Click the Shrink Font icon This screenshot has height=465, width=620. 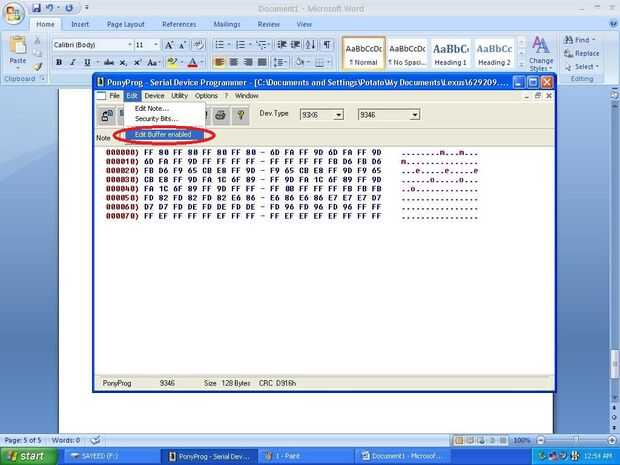click(x=183, y=45)
